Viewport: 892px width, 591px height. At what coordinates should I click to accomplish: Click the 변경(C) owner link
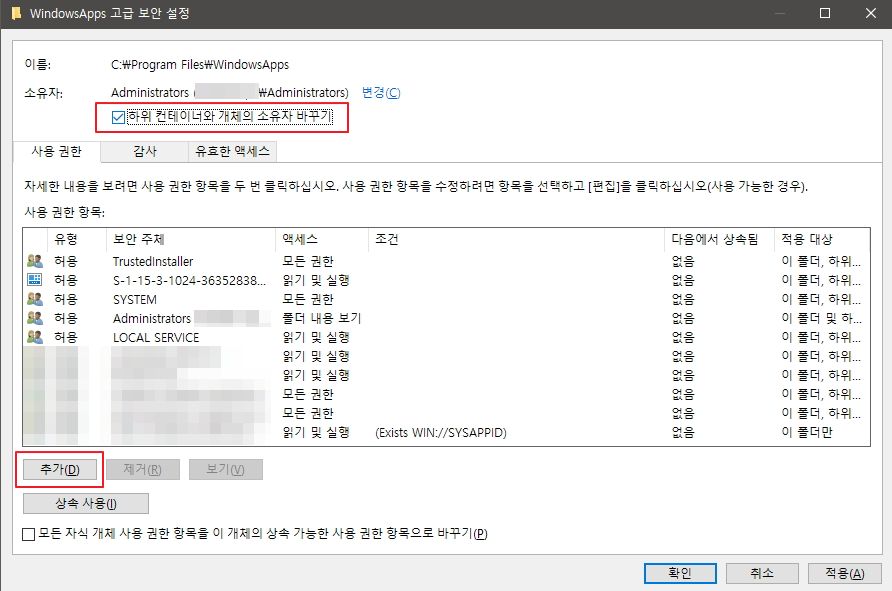381,93
